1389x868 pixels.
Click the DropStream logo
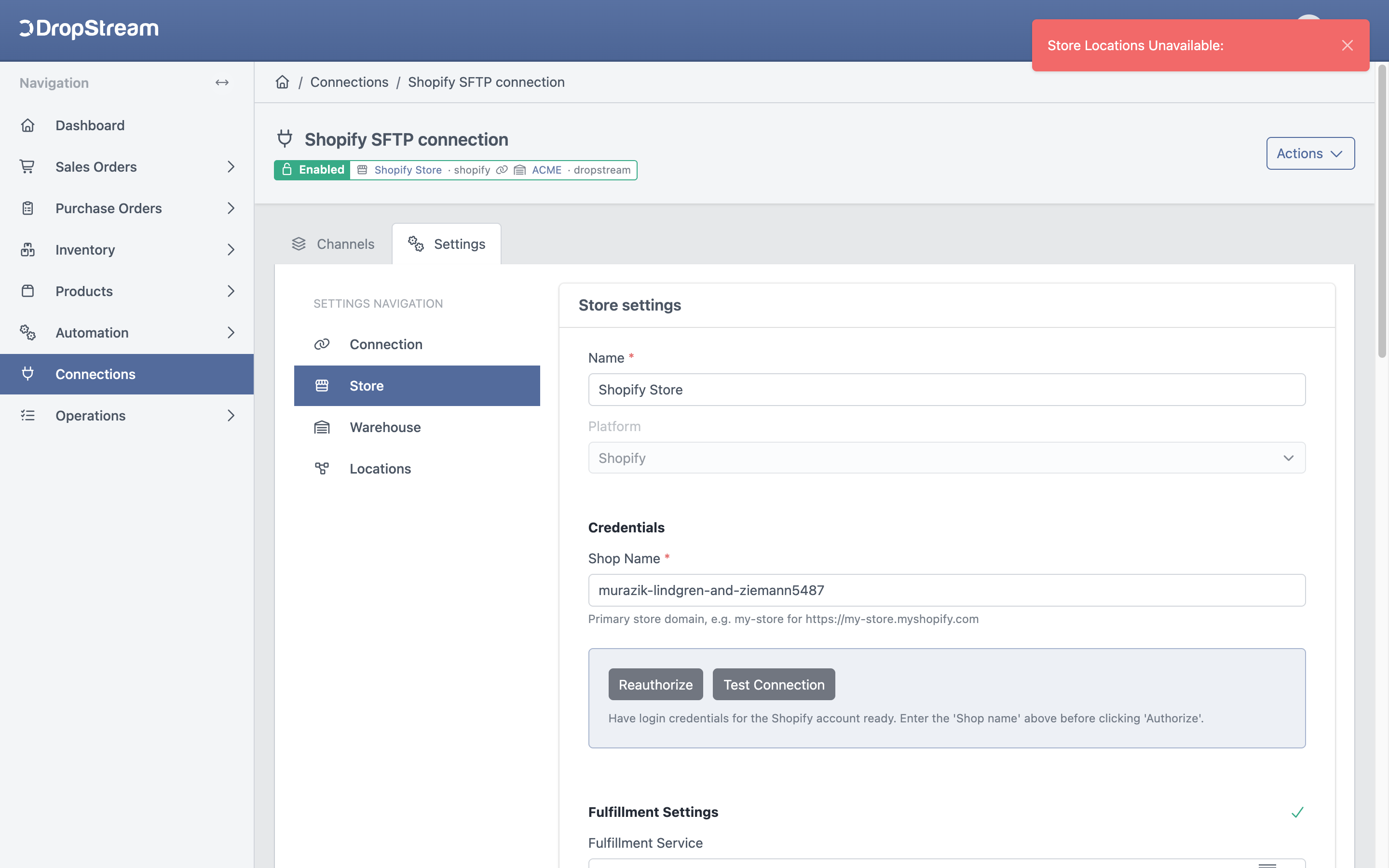(89, 29)
